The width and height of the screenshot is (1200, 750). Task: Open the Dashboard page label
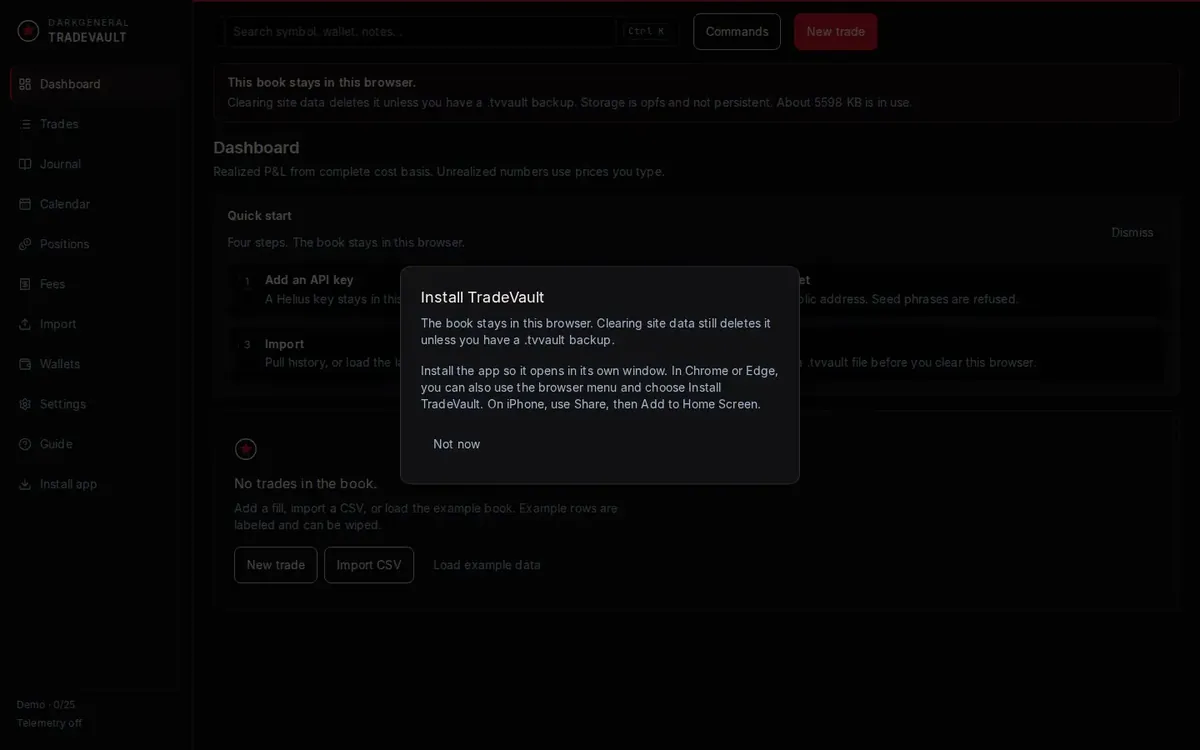70,84
